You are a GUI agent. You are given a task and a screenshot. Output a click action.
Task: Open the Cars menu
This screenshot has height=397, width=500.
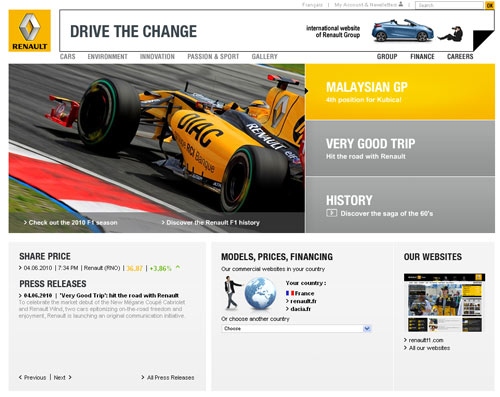(68, 57)
